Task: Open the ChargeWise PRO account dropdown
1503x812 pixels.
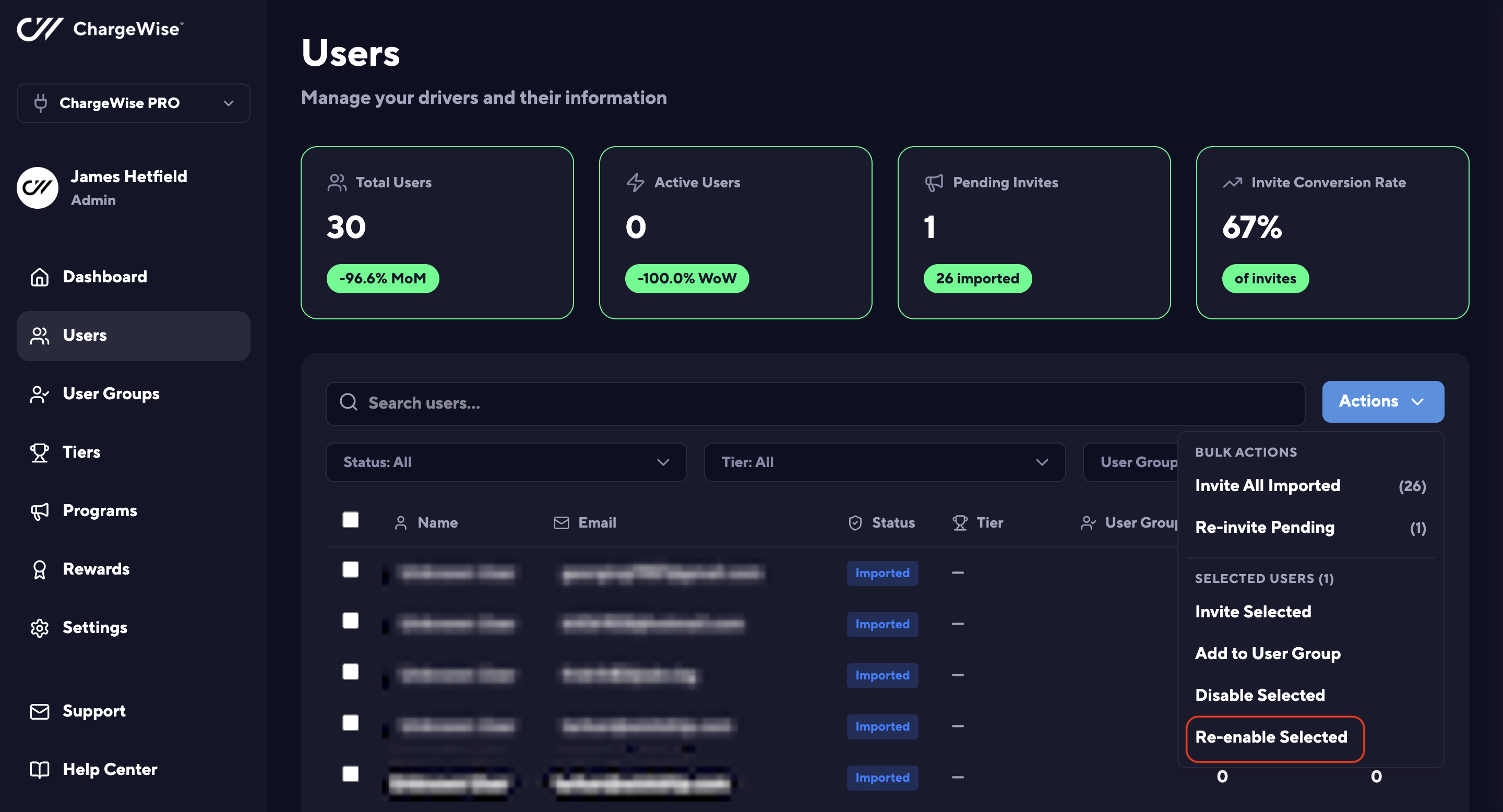Action: (133, 103)
